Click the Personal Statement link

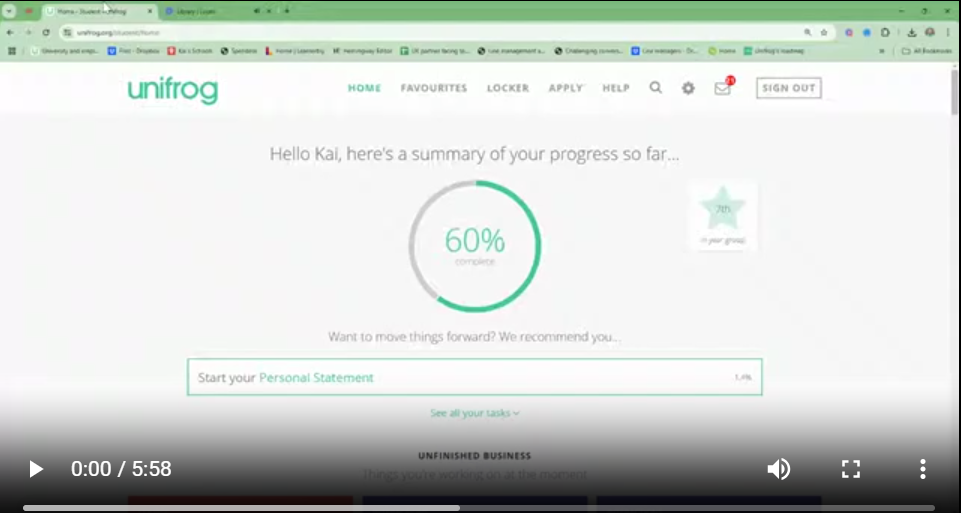point(316,378)
